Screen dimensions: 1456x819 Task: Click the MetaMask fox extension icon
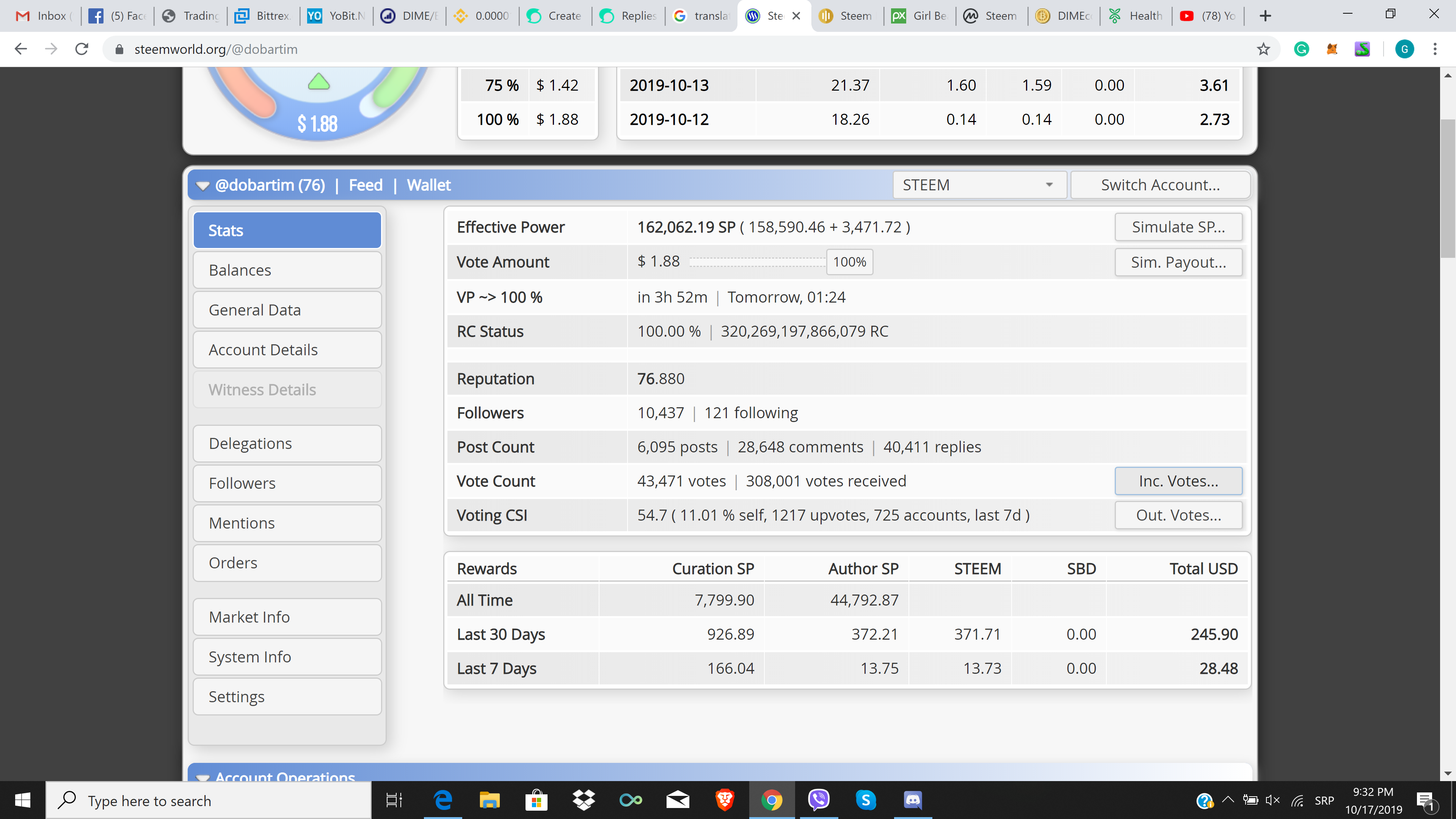[1332, 49]
